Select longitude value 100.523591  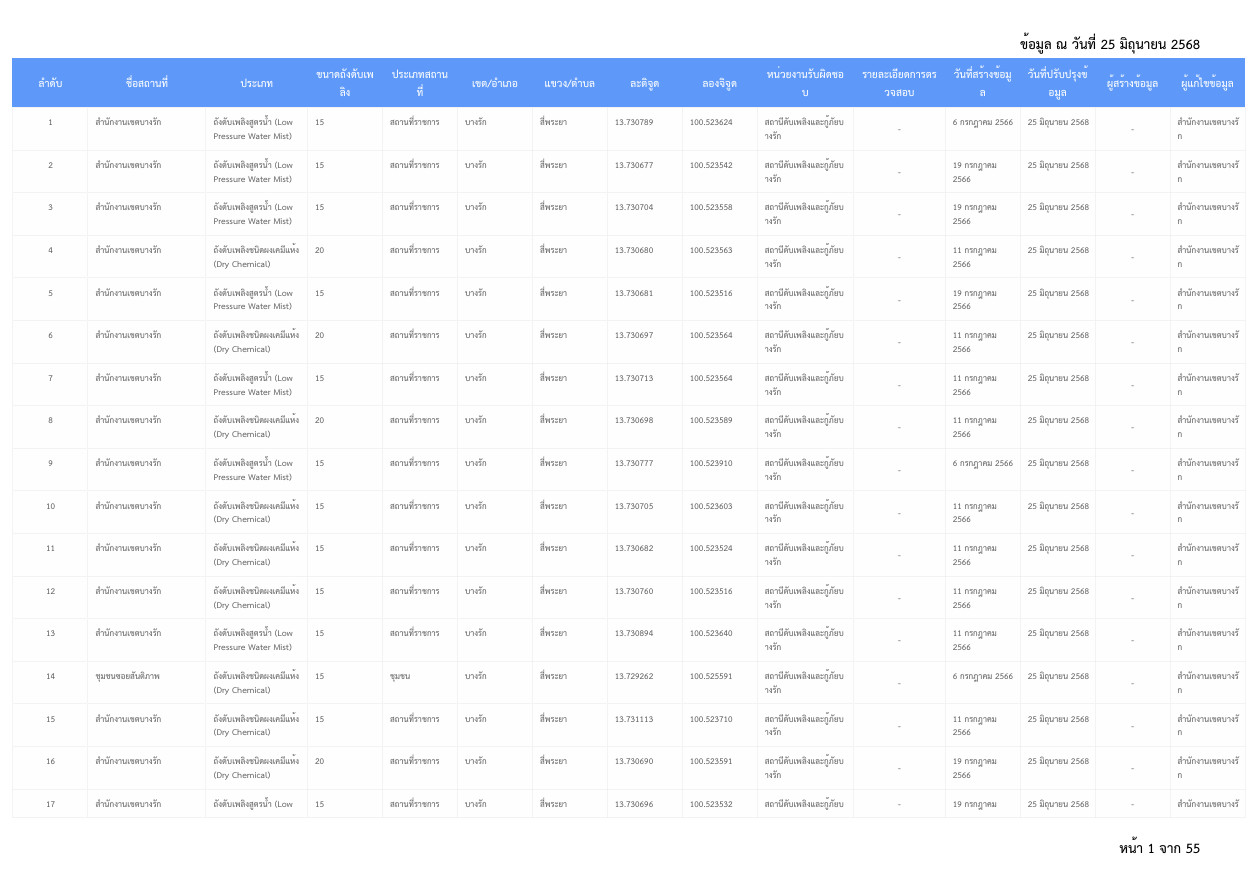click(711, 761)
